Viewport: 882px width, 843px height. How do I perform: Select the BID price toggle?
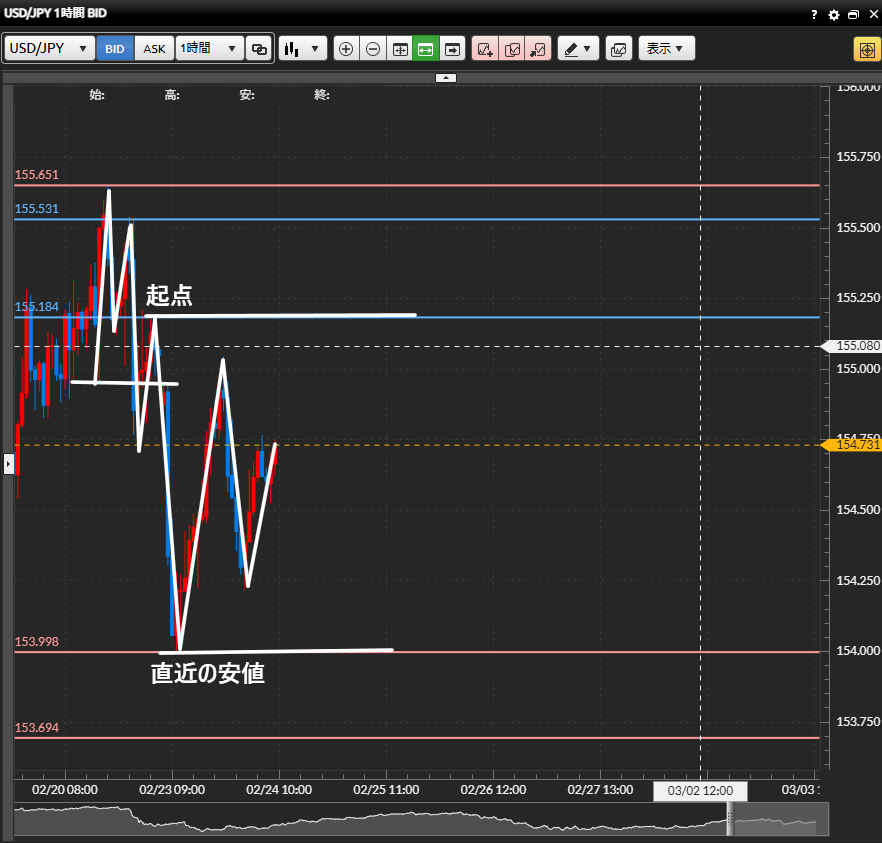pos(115,49)
